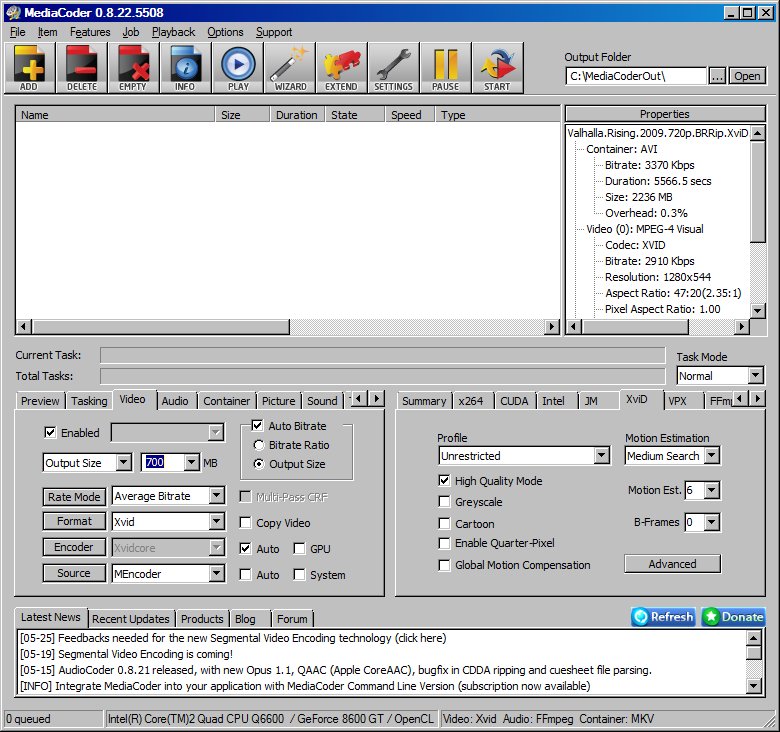Click the Rate Mode button
Screen dimensions: 780x732
coord(74,496)
